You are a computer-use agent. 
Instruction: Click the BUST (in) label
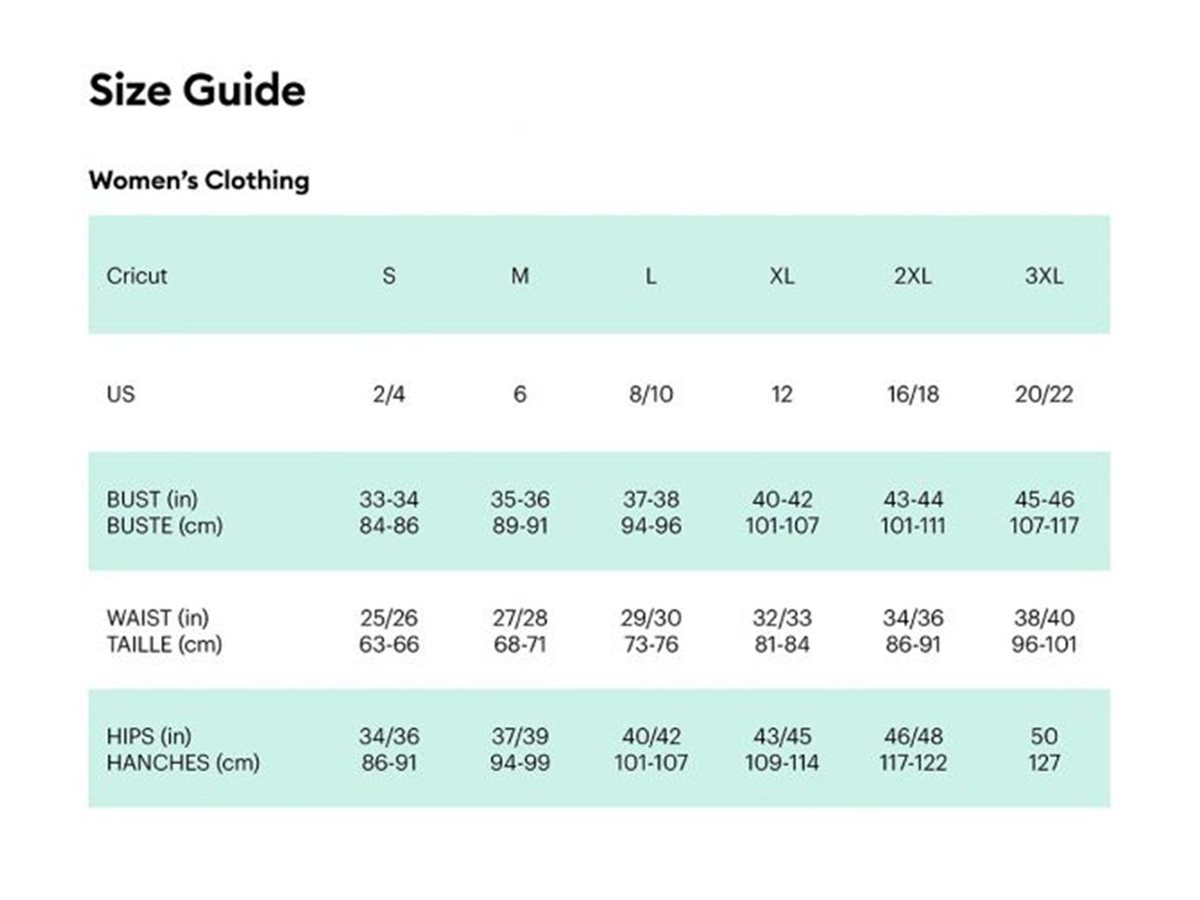149,499
